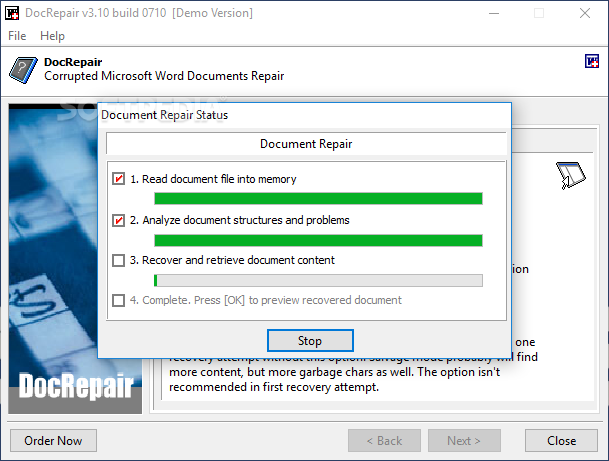The image size is (609, 461).
Task: Click the Document Repair header label
Action: pyautogui.click(x=306, y=144)
